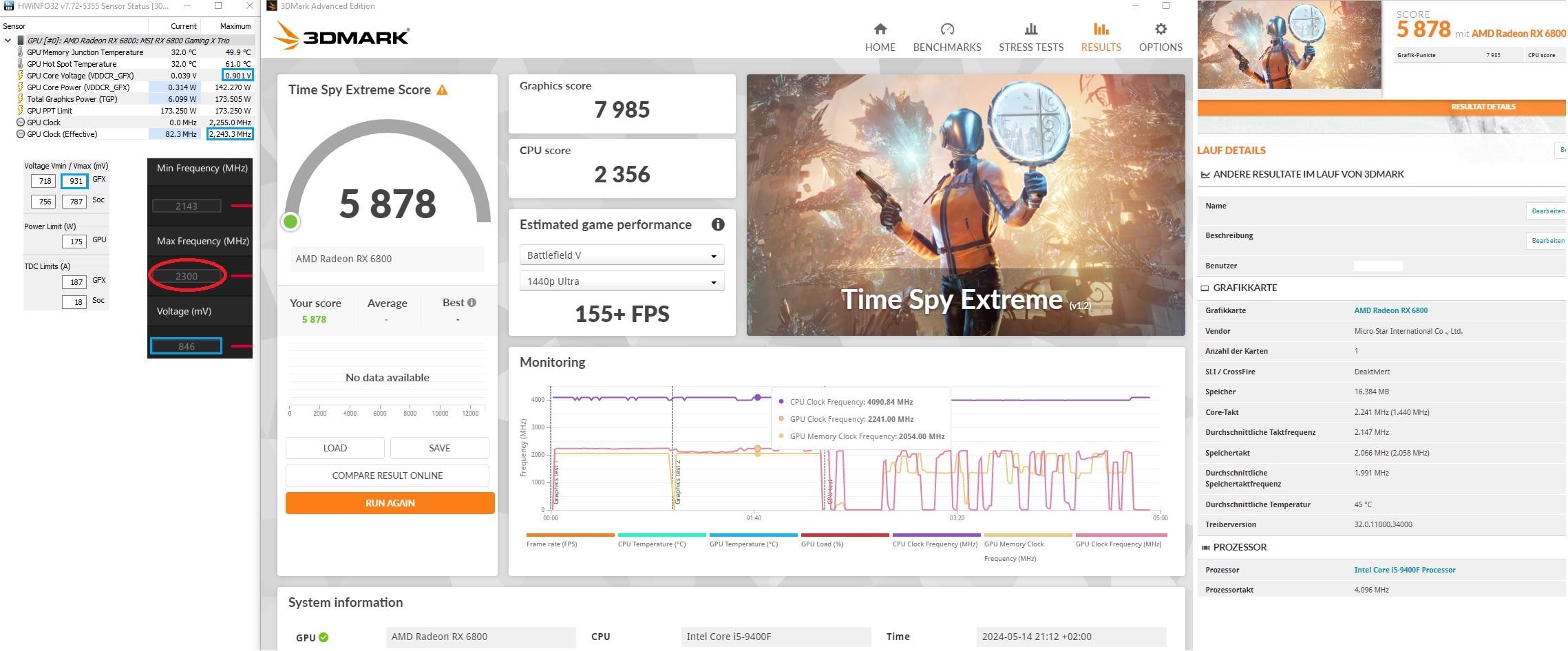Collapse the PROZESSOR section
Image resolution: width=1568 pixels, height=651 pixels.
pos(1239,548)
